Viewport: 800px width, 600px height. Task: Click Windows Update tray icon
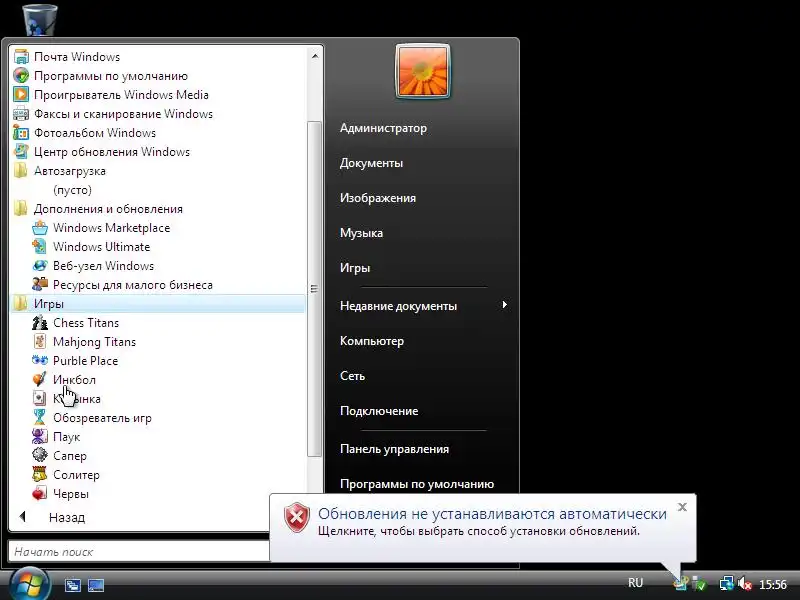pyautogui.click(x=680, y=583)
